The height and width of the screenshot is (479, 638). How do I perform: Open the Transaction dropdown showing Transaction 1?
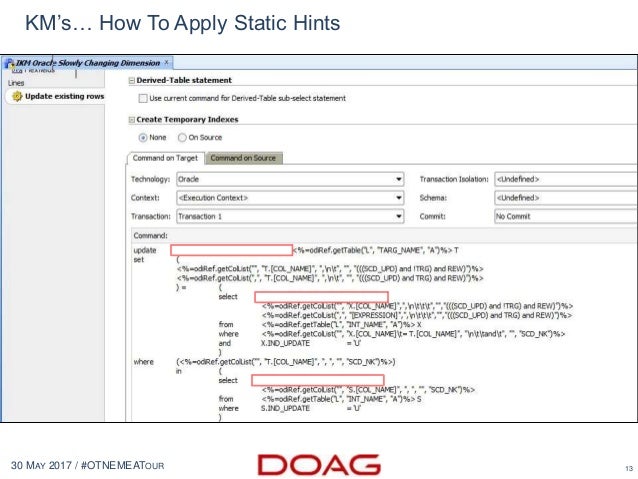click(290, 217)
